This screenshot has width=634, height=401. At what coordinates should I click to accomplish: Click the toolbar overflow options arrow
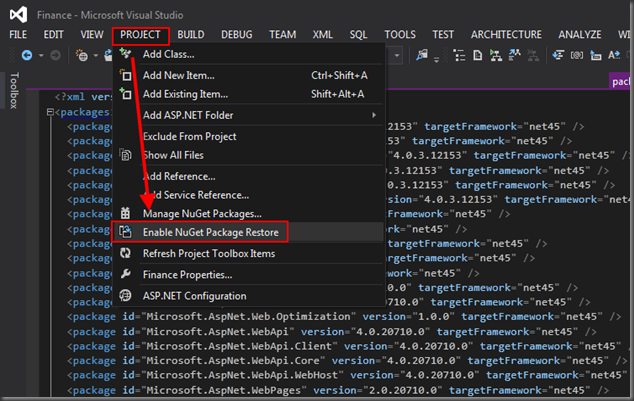coord(436,60)
